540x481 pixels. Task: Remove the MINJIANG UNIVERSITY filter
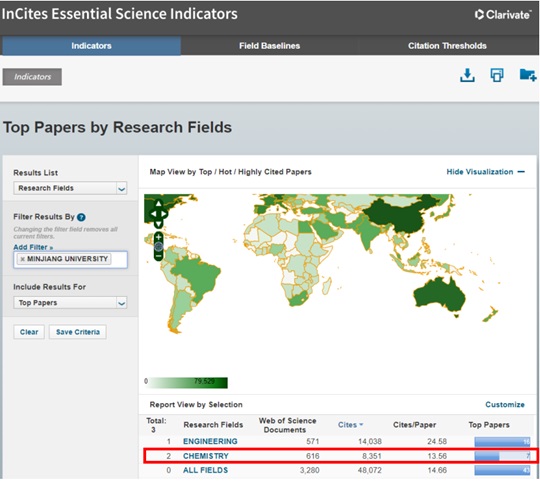point(22,259)
